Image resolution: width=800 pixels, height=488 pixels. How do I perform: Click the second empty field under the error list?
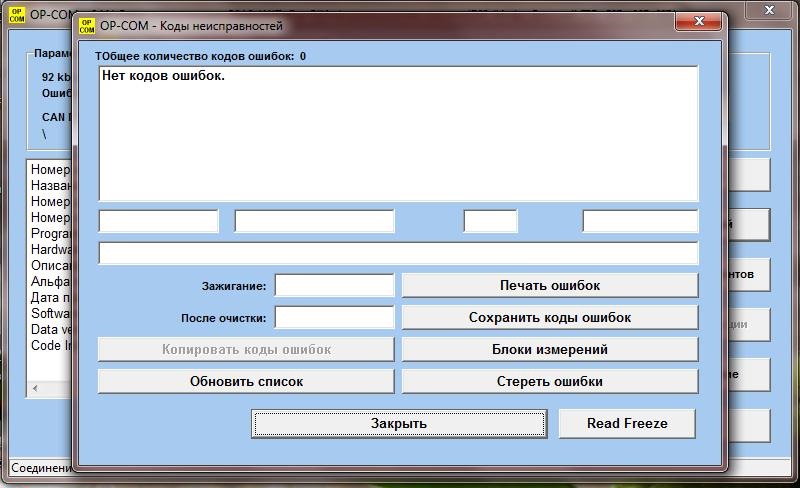[x=315, y=222]
